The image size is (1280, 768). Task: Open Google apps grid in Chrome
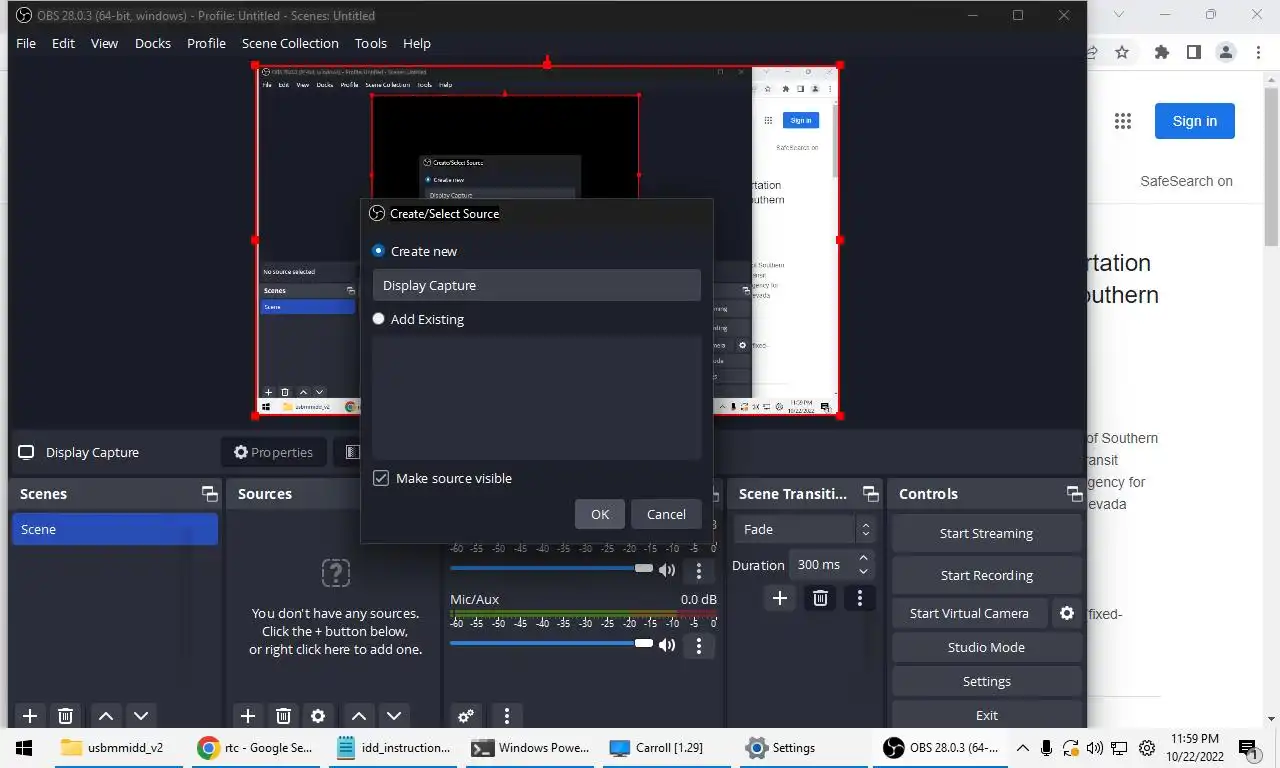coord(1123,121)
